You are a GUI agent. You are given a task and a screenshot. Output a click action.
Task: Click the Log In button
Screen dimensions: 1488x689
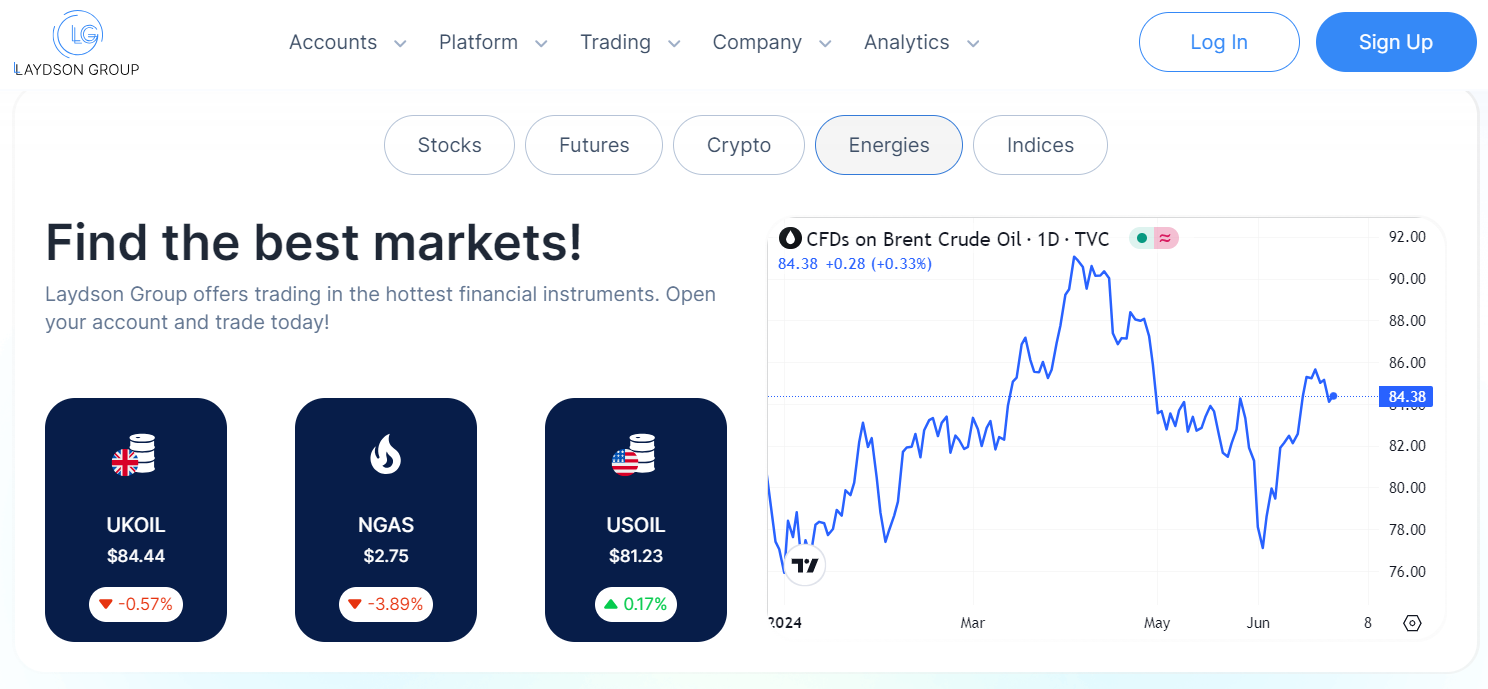(x=1219, y=42)
